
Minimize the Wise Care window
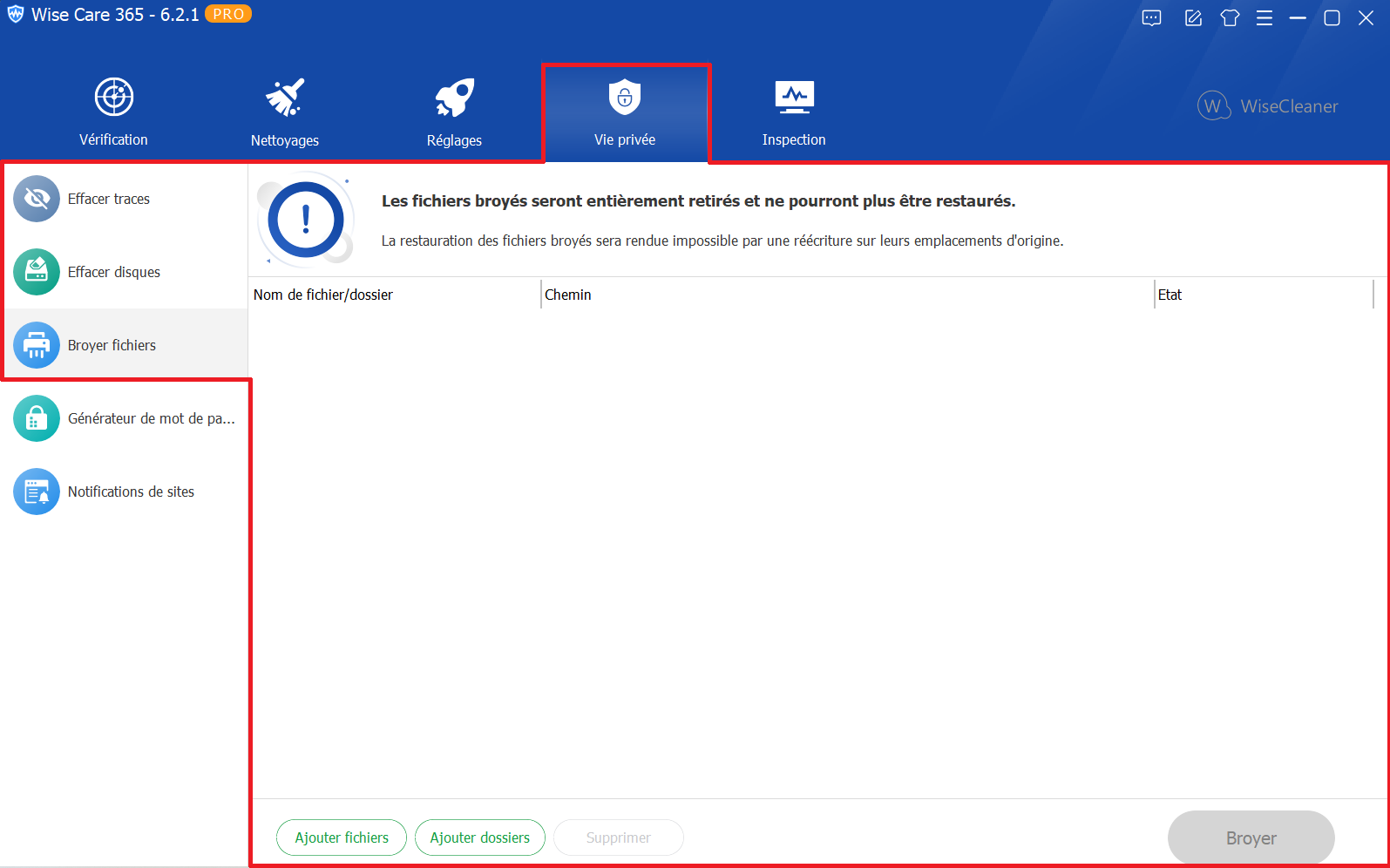[x=1298, y=18]
